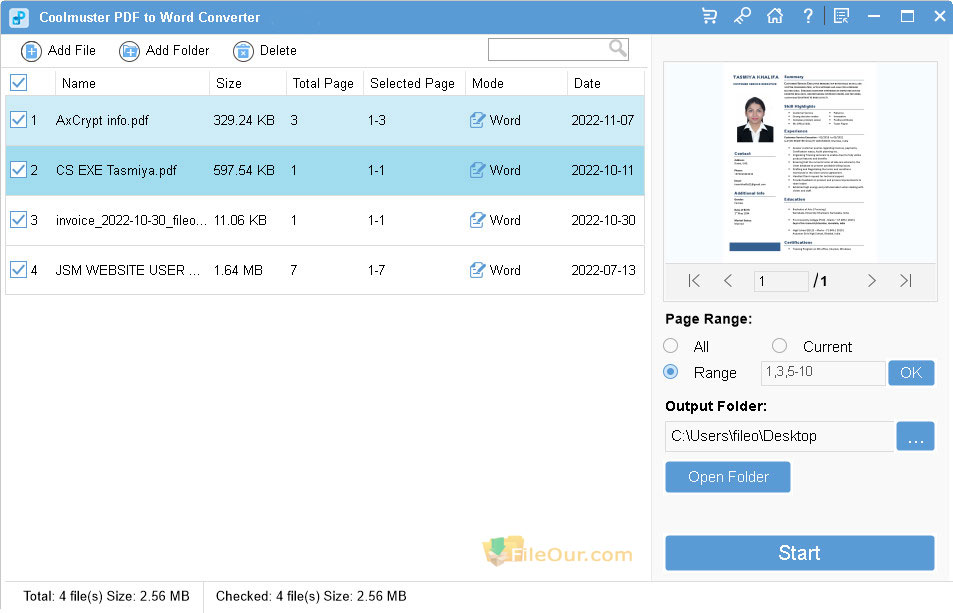This screenshot has height=613, width=953.
Task: Open the registration key icon
Action: point(742,16)
